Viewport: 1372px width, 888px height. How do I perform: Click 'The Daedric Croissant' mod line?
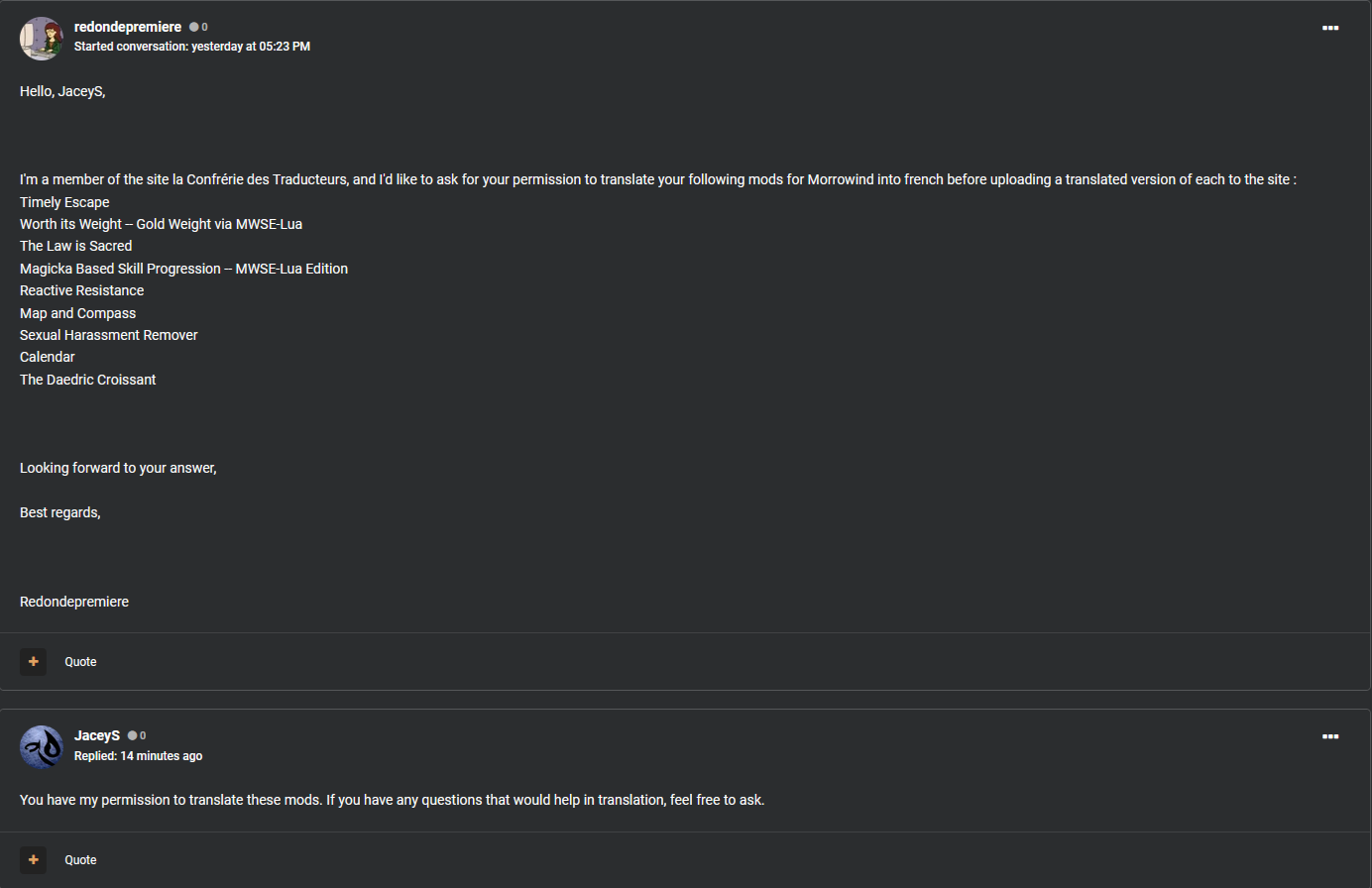click(88, 380)
